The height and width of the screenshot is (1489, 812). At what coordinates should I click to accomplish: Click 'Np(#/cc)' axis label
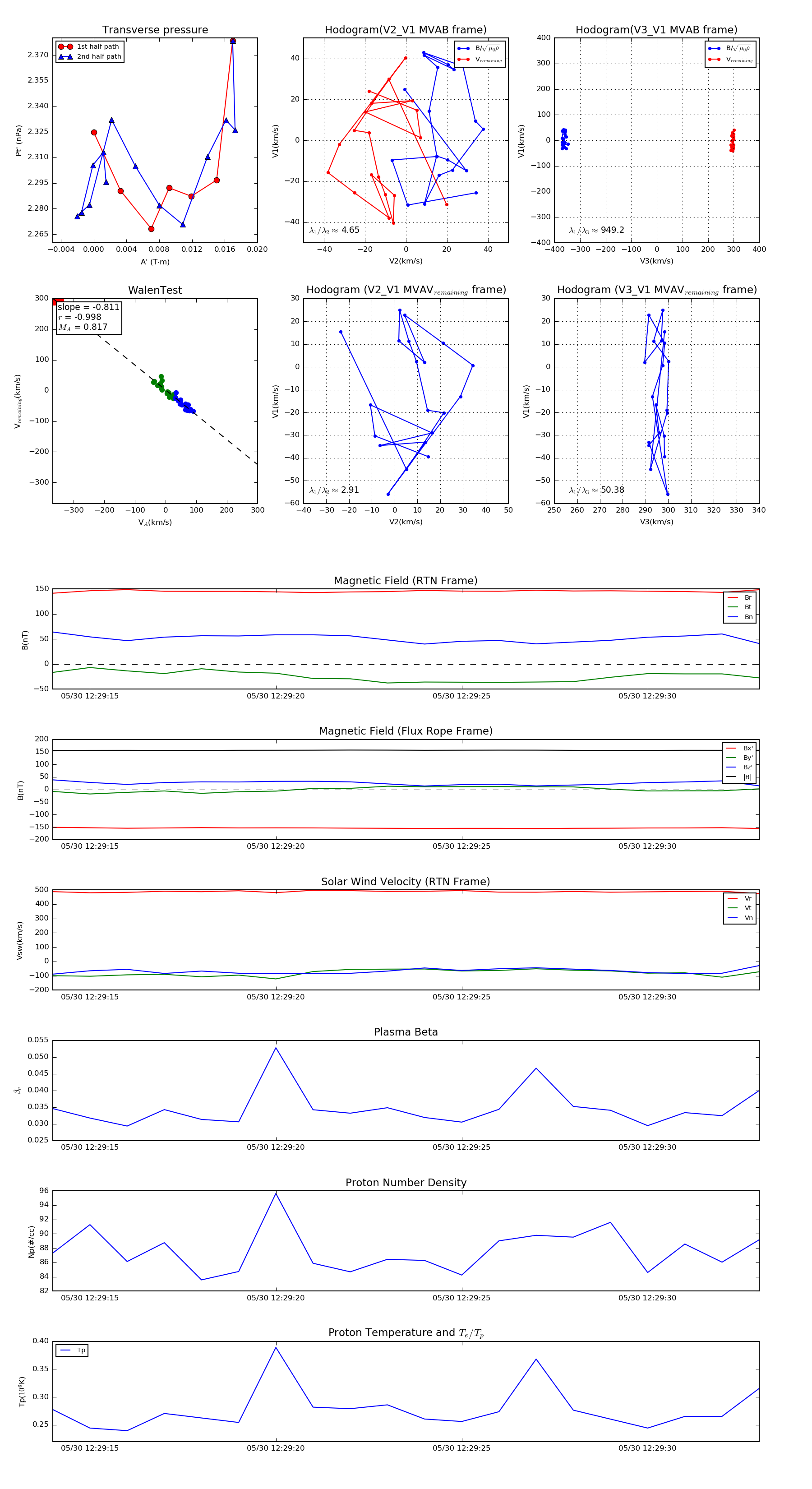coord(32,1242)
